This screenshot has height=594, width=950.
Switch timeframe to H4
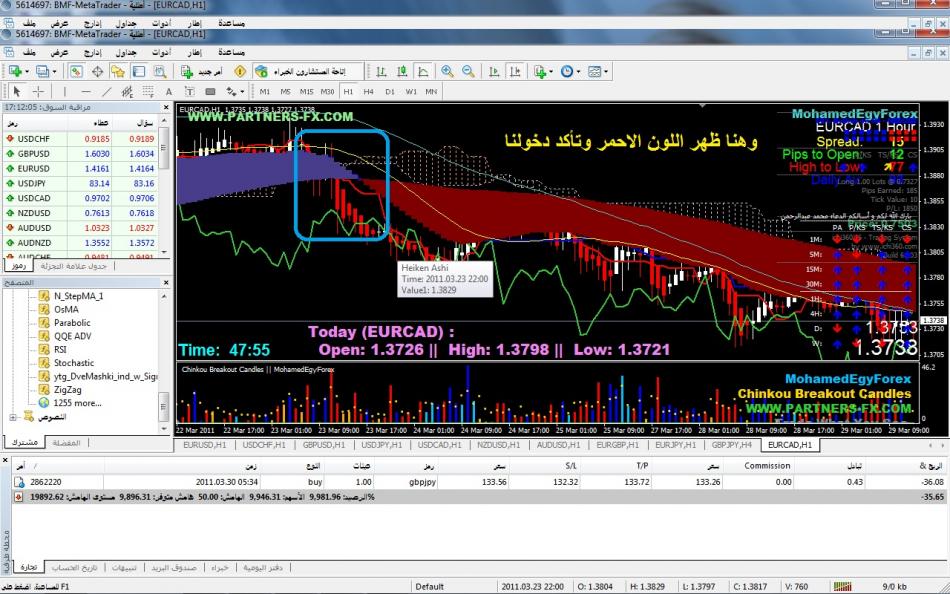point(368,92)
